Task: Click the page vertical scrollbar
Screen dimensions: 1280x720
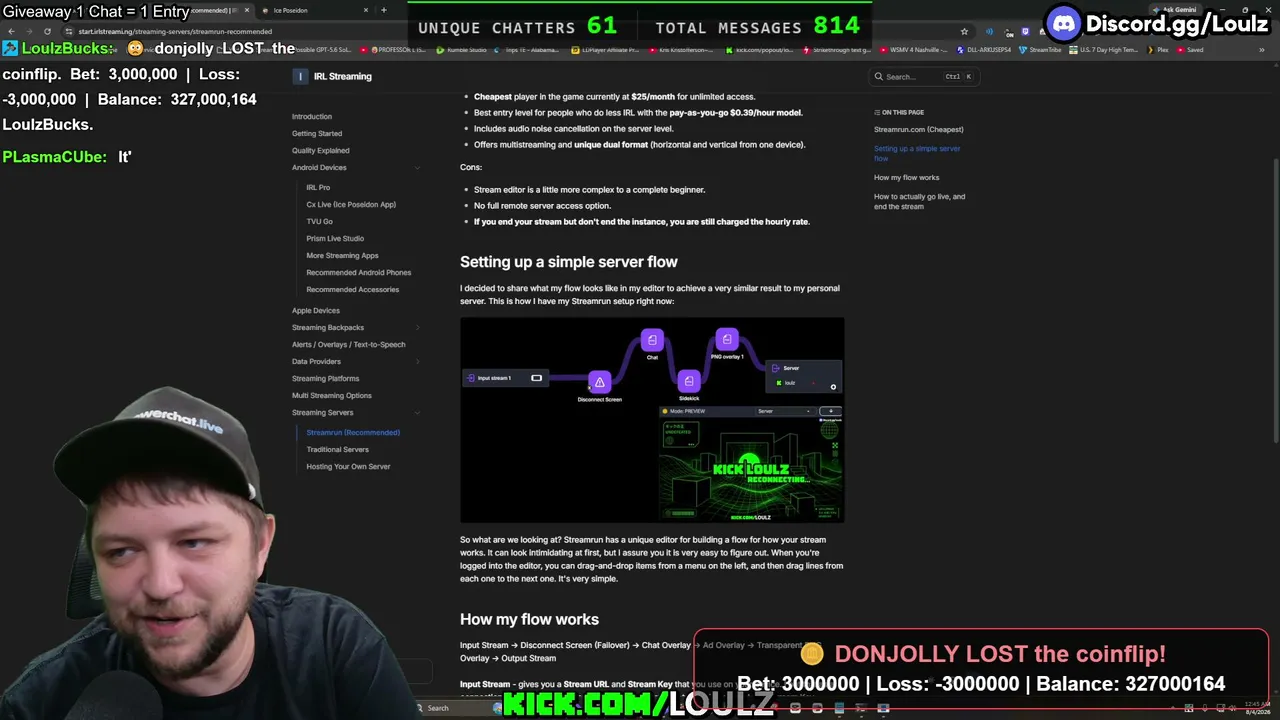Action: click(x=1275, y=300)
